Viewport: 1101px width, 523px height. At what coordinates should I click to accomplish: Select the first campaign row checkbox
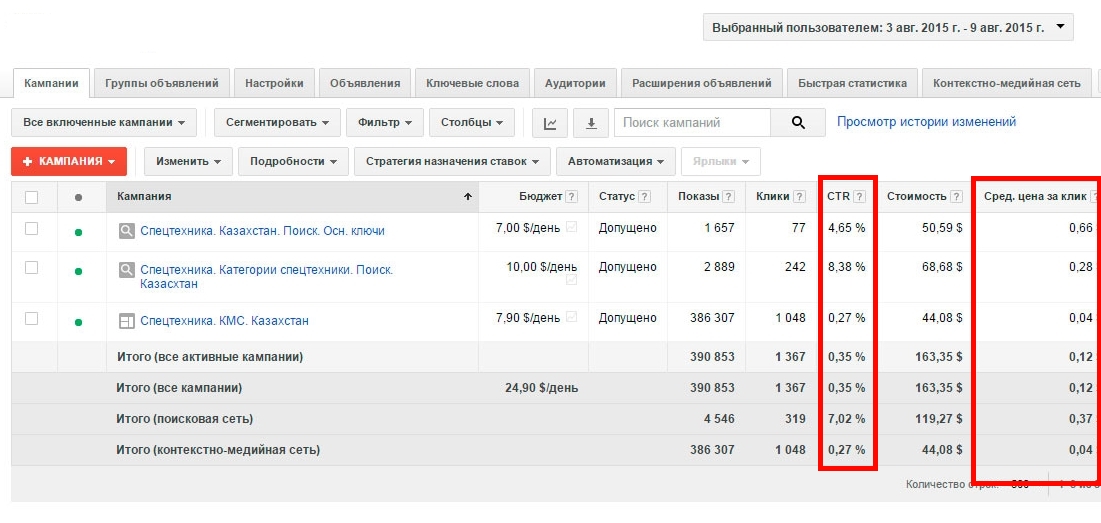point(32,229)
